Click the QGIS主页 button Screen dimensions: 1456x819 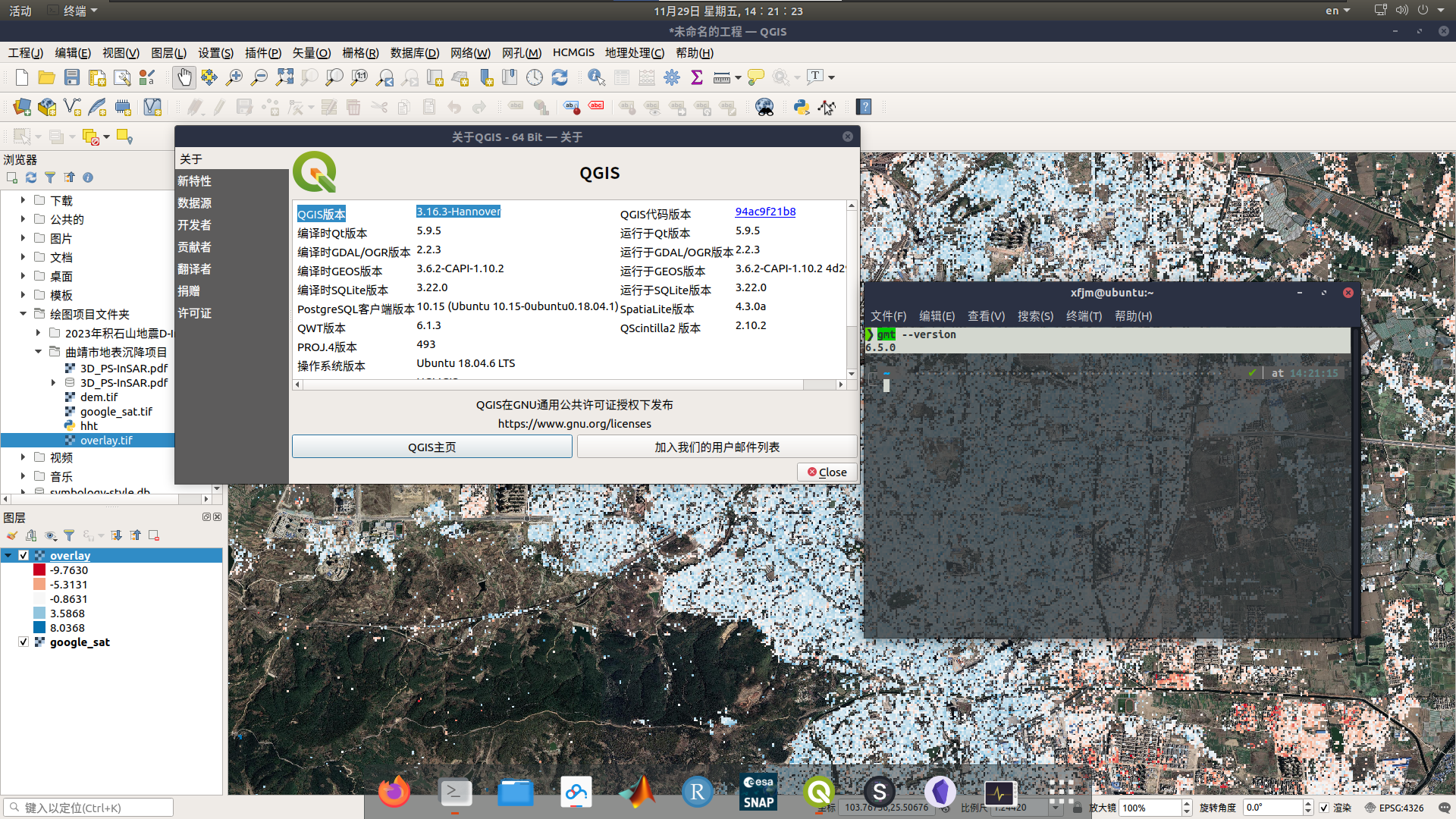click(432, 447)
